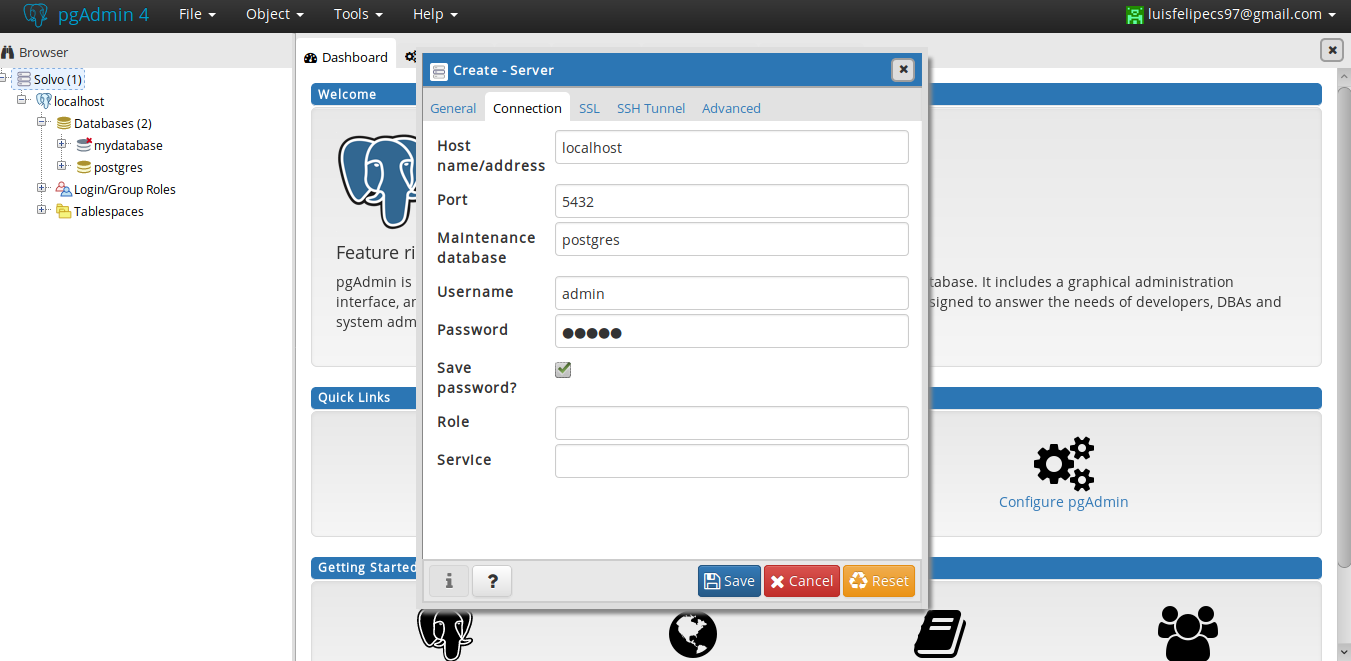The image size is (1351, 661).
Task: Close the Create - Server dialog
Action: [x=903, y=69]
